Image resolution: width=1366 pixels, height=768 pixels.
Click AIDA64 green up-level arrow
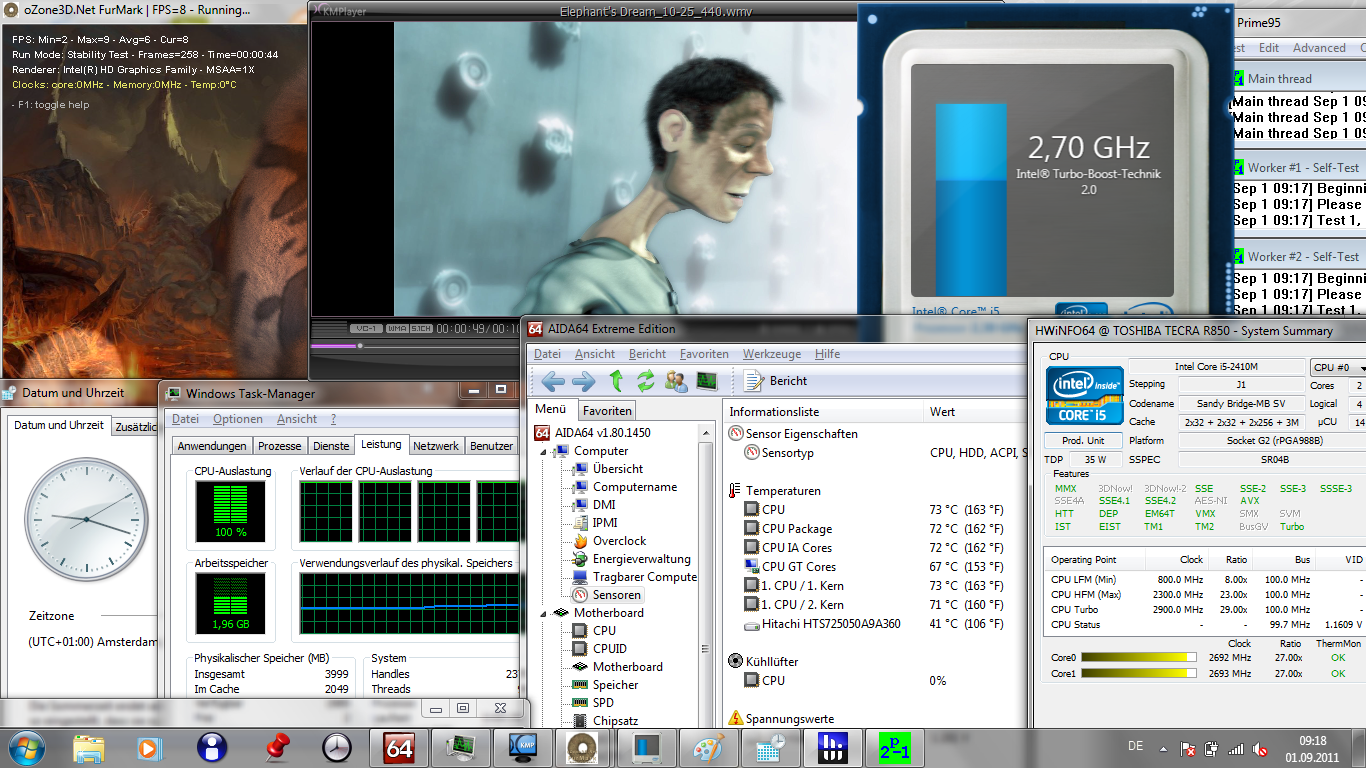[x=616, y=381]
